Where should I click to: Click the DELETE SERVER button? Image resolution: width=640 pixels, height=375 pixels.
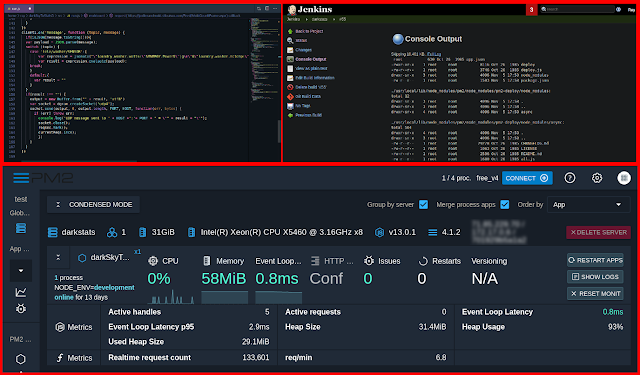(598, 232)
